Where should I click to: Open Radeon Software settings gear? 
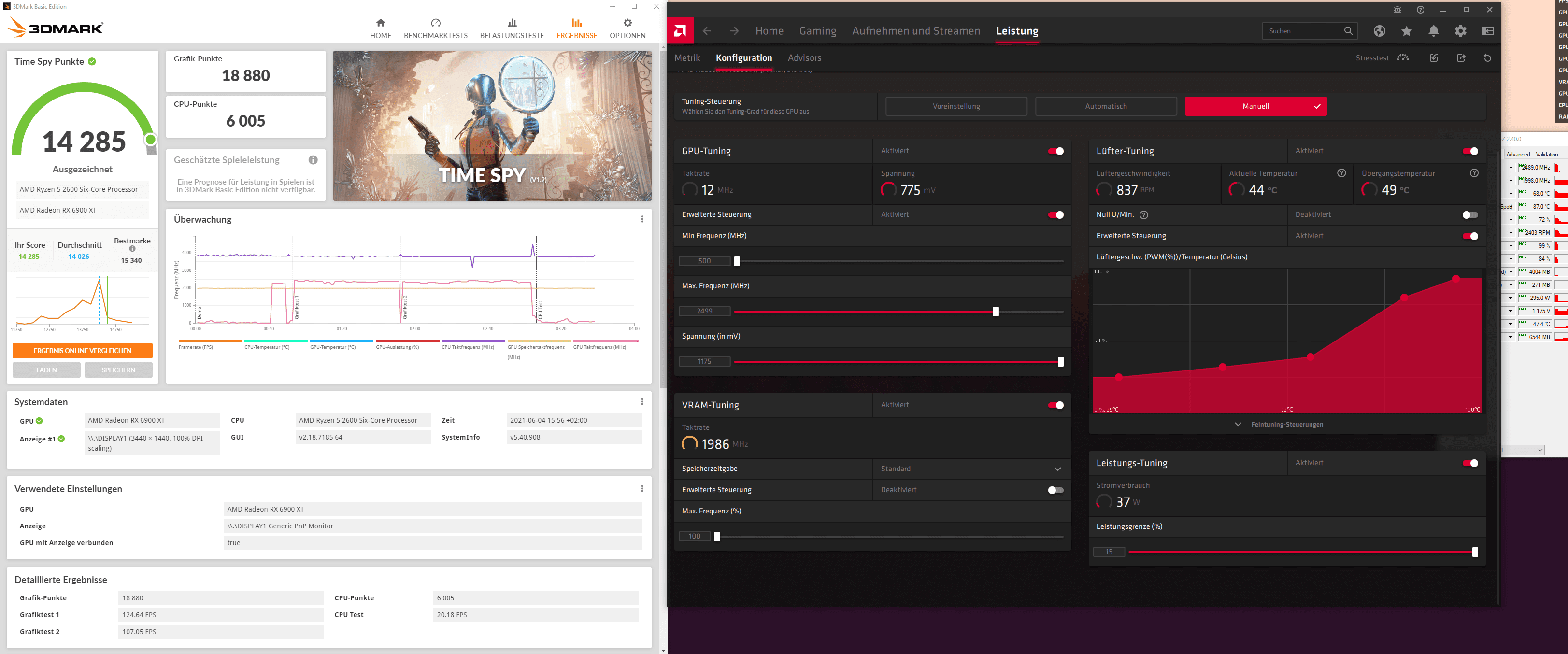(x=1461, y=31)
